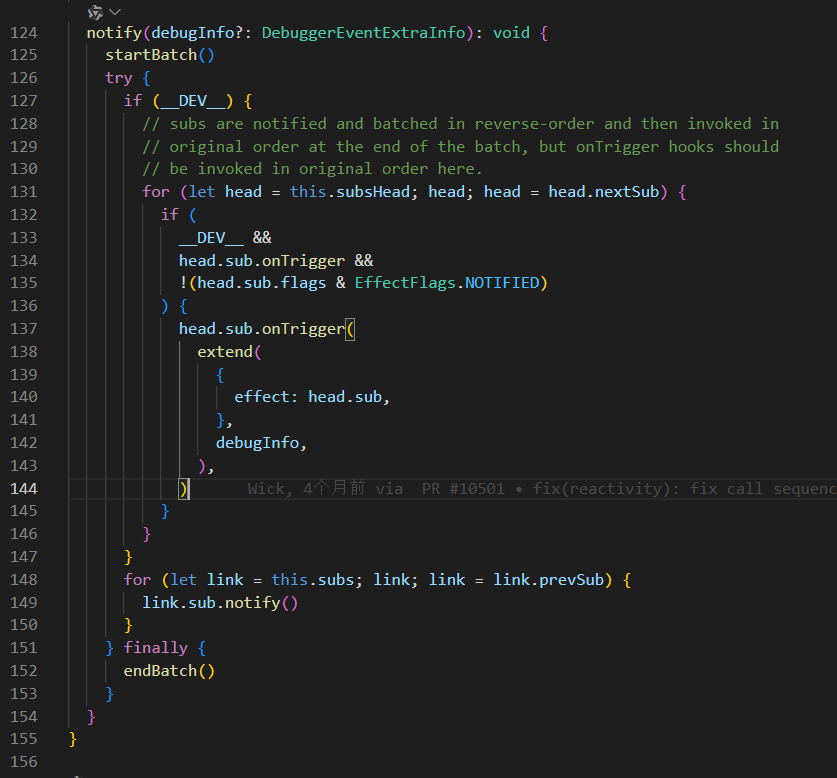
Task: Click the debugInfo argument on line 142
Action: tap(257, 443)
